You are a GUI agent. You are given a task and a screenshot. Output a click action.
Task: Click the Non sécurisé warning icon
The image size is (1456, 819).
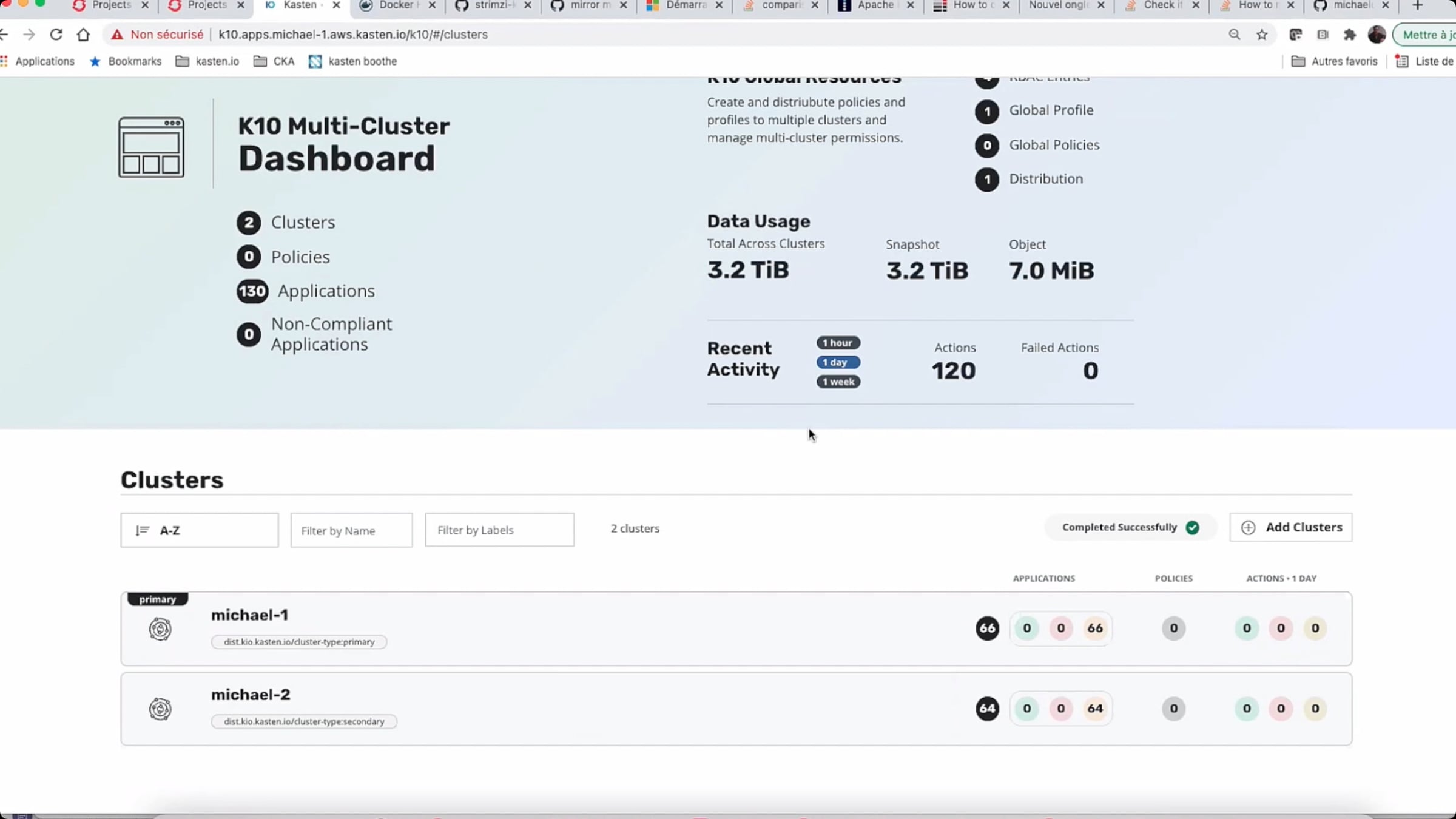[x=117, y=35]
